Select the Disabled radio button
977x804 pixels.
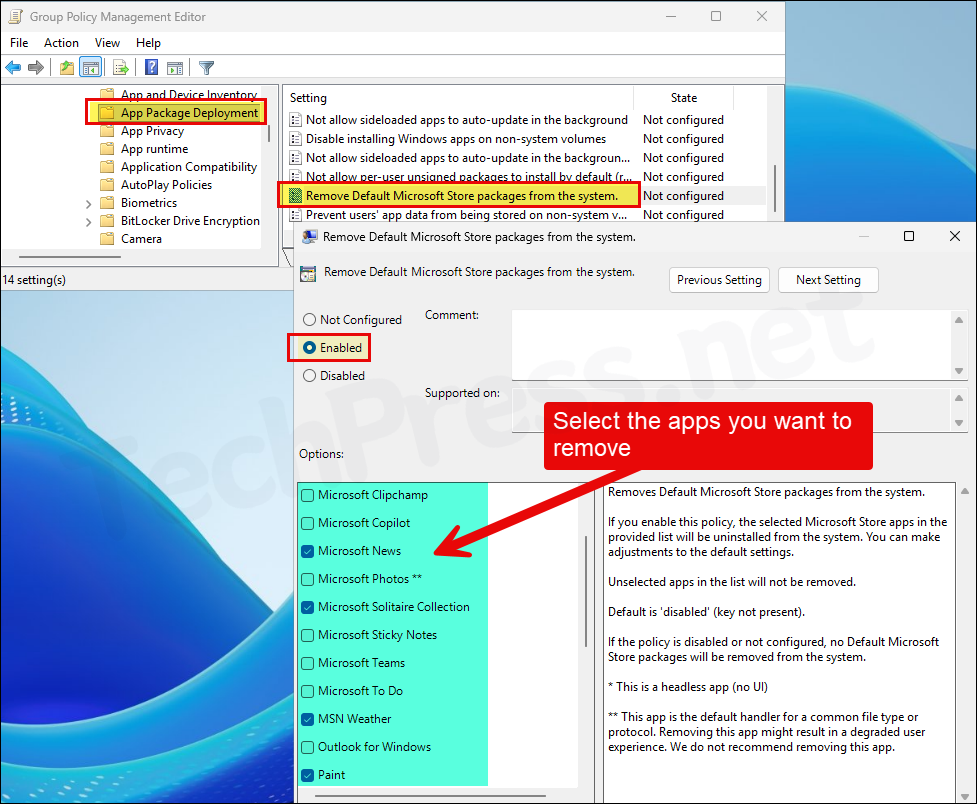pyautogui.click(x=309, y=375)
